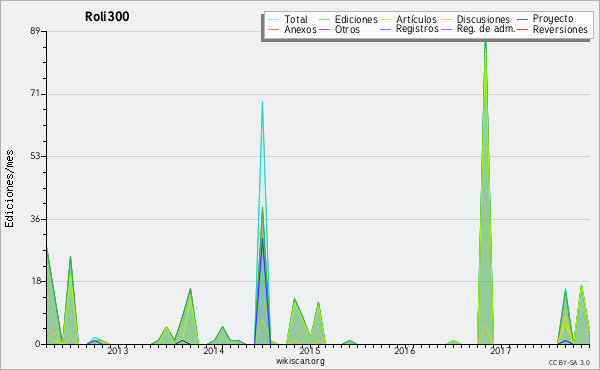Open the wikiscan.org source label
The image size is (600, 370).
tap(300, 361)
